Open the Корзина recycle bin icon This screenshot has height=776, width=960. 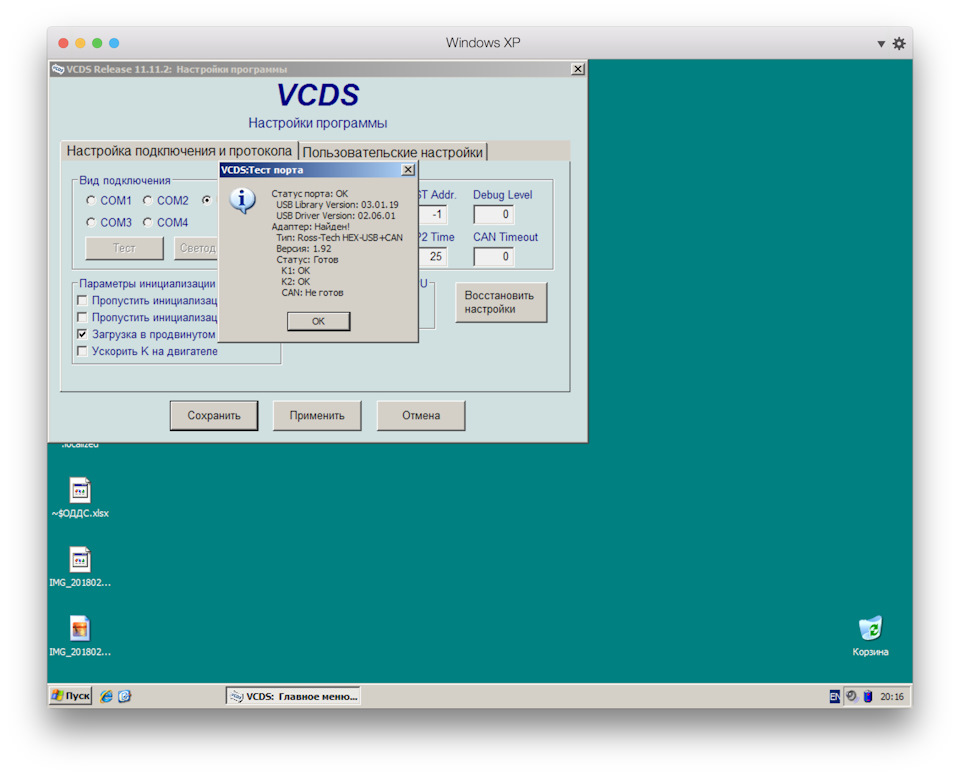click(x=870, y=628)
